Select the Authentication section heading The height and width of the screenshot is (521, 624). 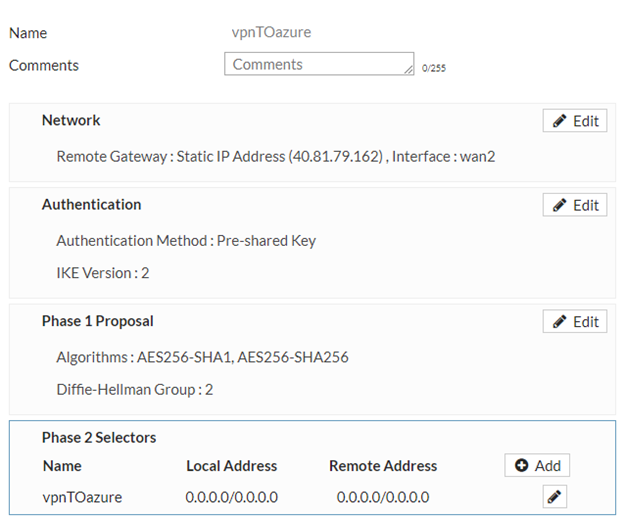[x=91, y=204]
